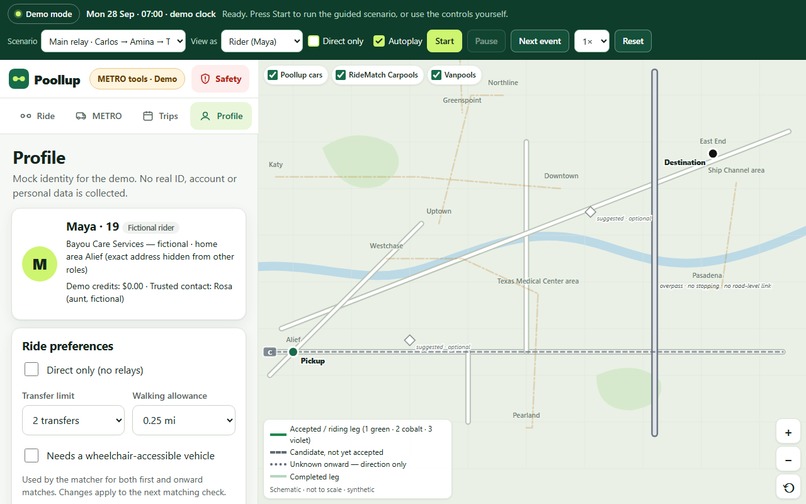The width and height of the screenshot is (806, 504).
Task: Click the Trips calendar icon
Action: 148,116
